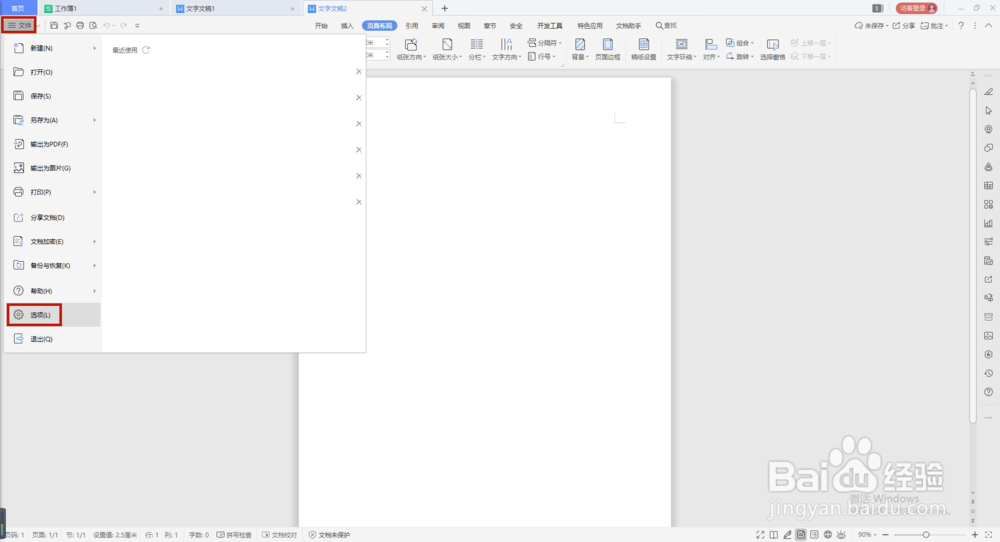Click the save icon in quick access toolbar
This screenshot has width=1000, height=542.
(54, 26)
